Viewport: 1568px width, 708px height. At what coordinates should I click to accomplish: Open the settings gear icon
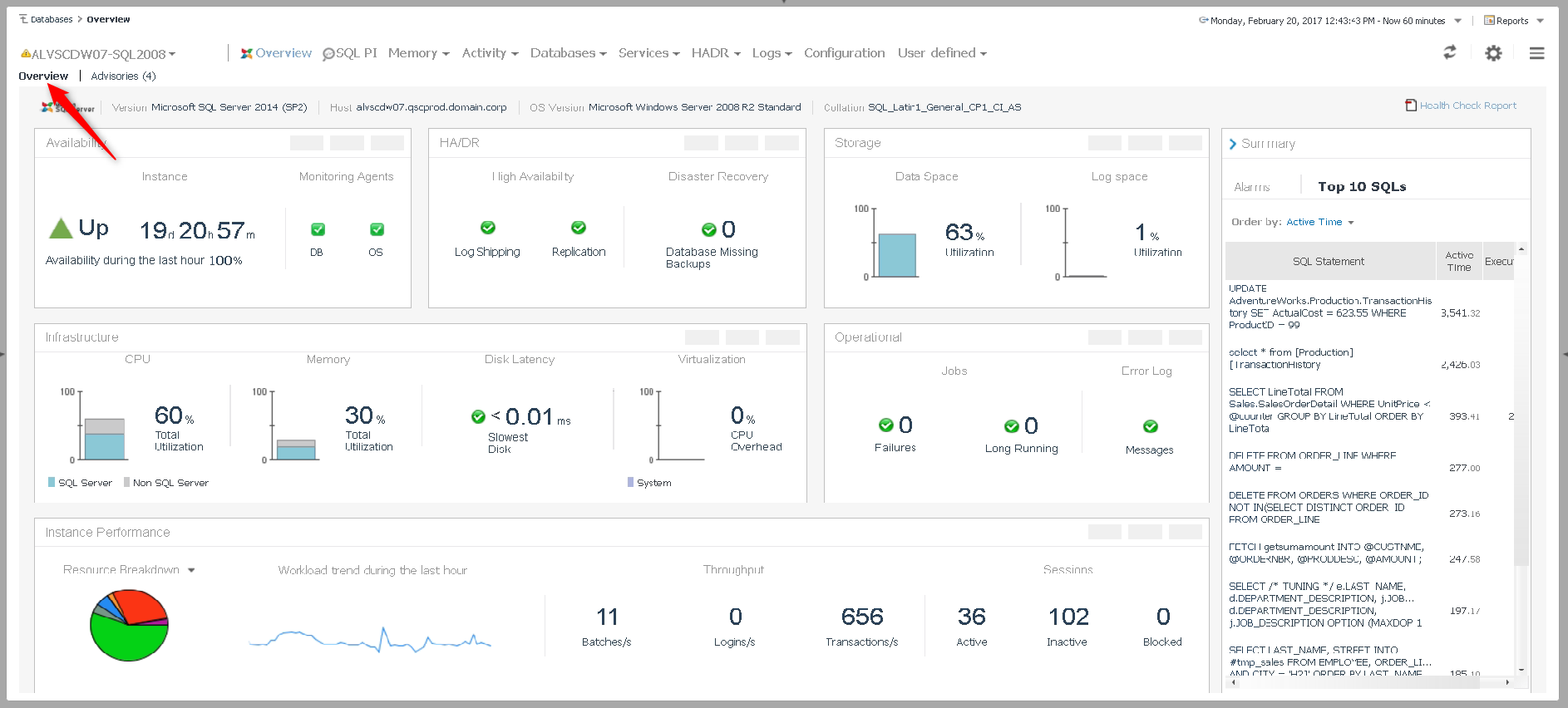click(1493, 53)
